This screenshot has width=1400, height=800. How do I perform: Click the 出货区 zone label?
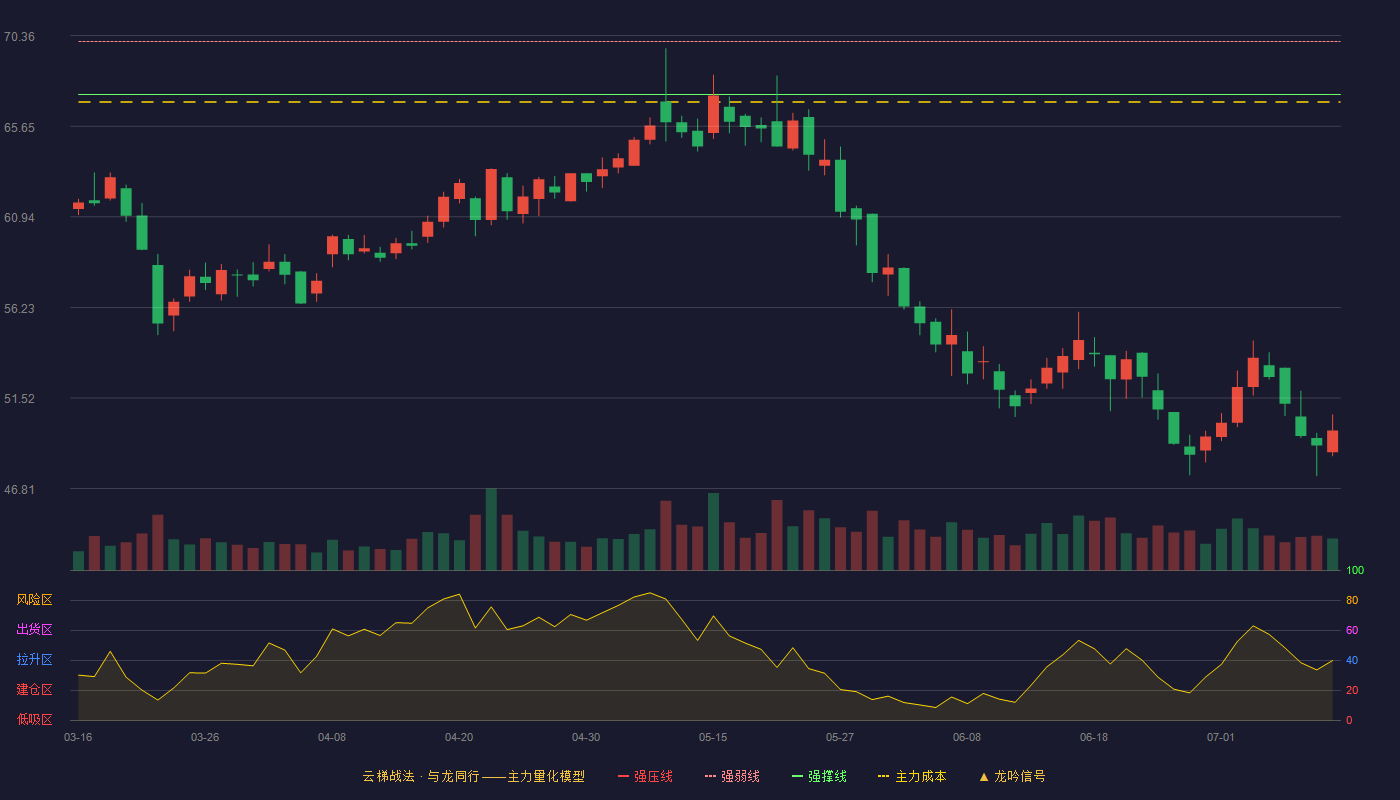click(34, 630)
